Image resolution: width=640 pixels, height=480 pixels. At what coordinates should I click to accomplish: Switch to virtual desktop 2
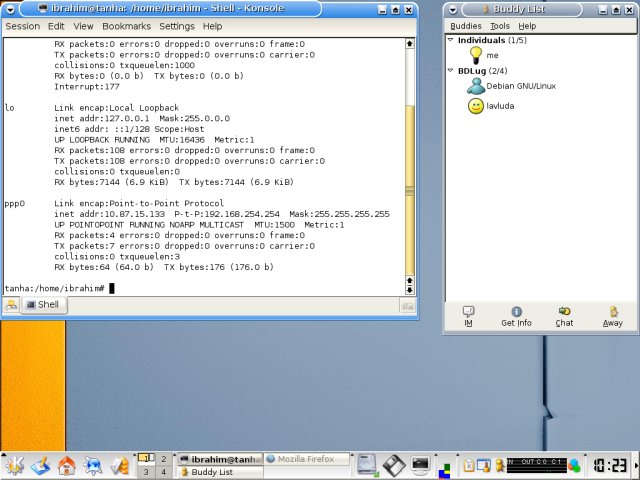pos(163,459)
